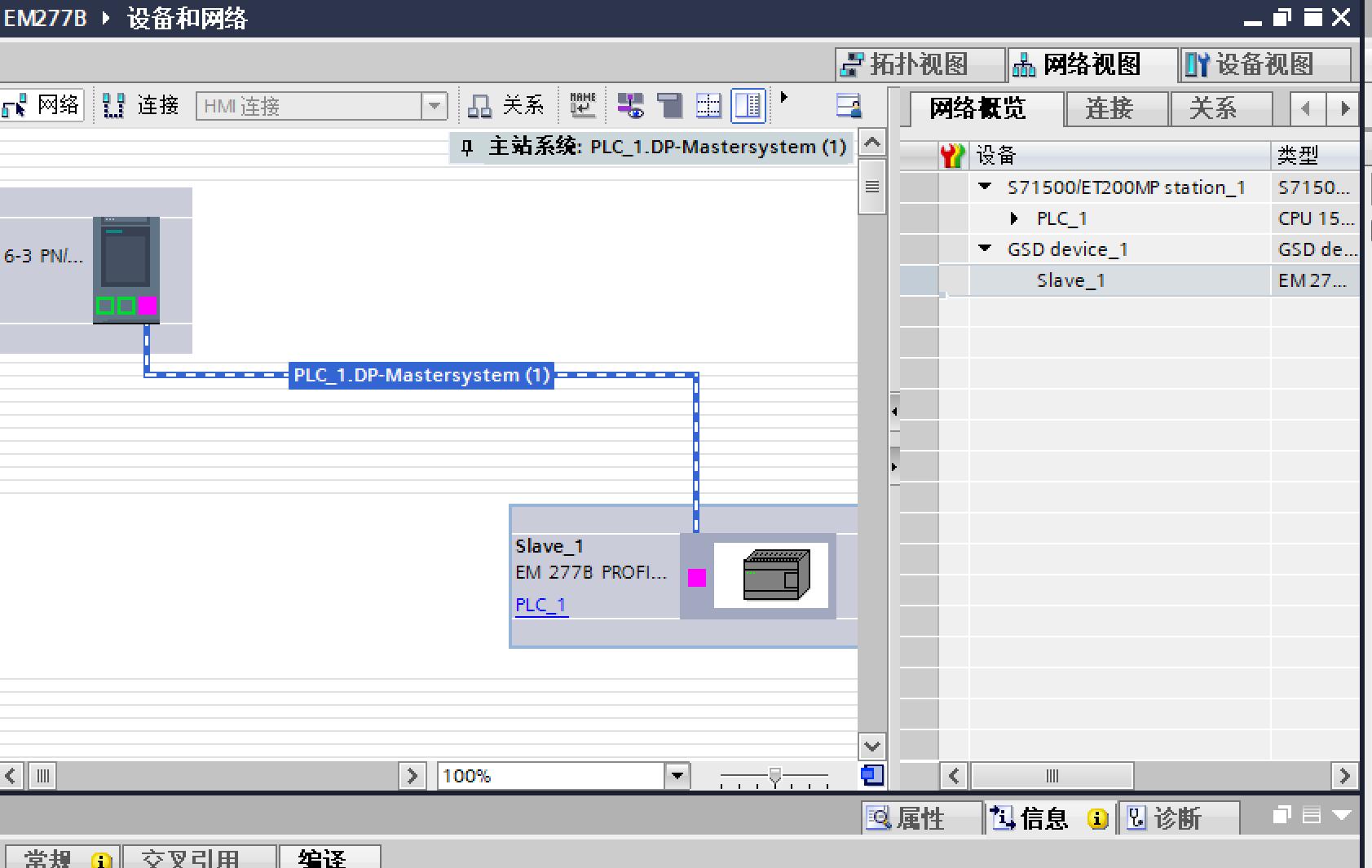
Task: Click the EM 27... type cell
Action: click(x=1315, y=280)
